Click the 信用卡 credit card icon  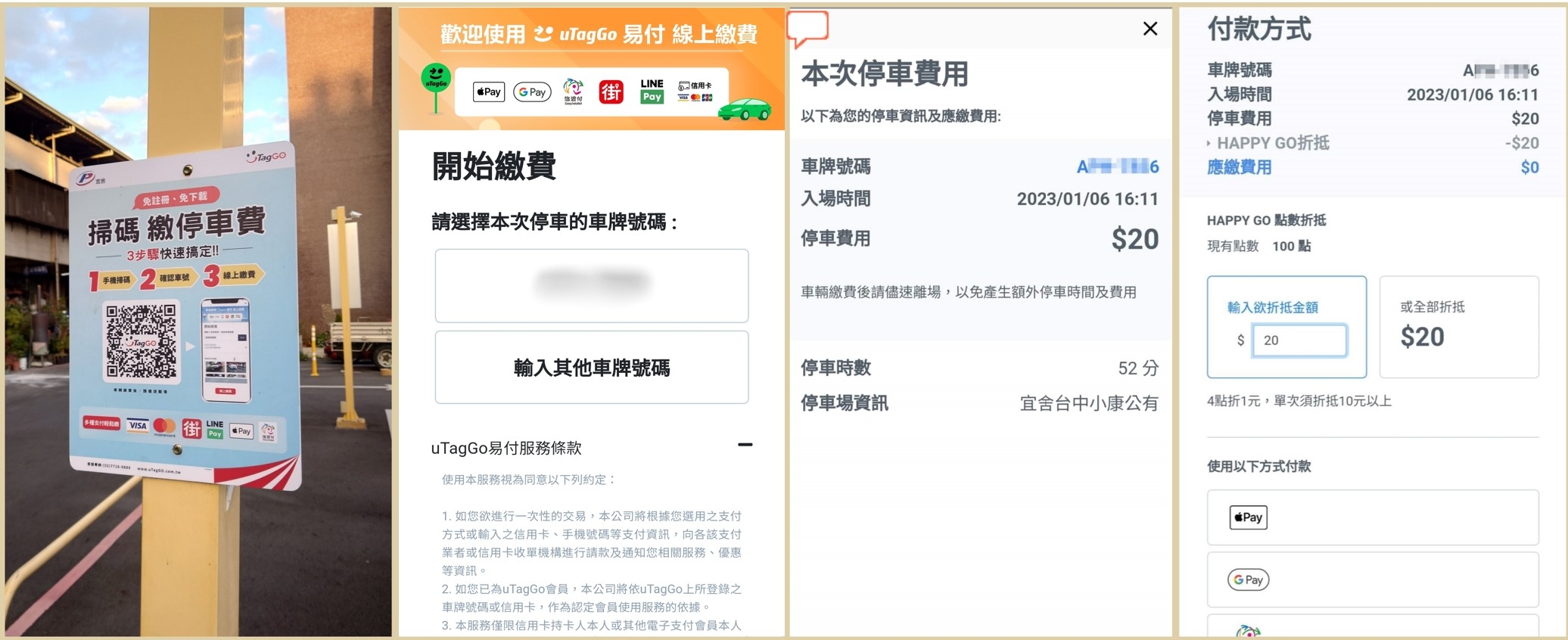(695, 92)
